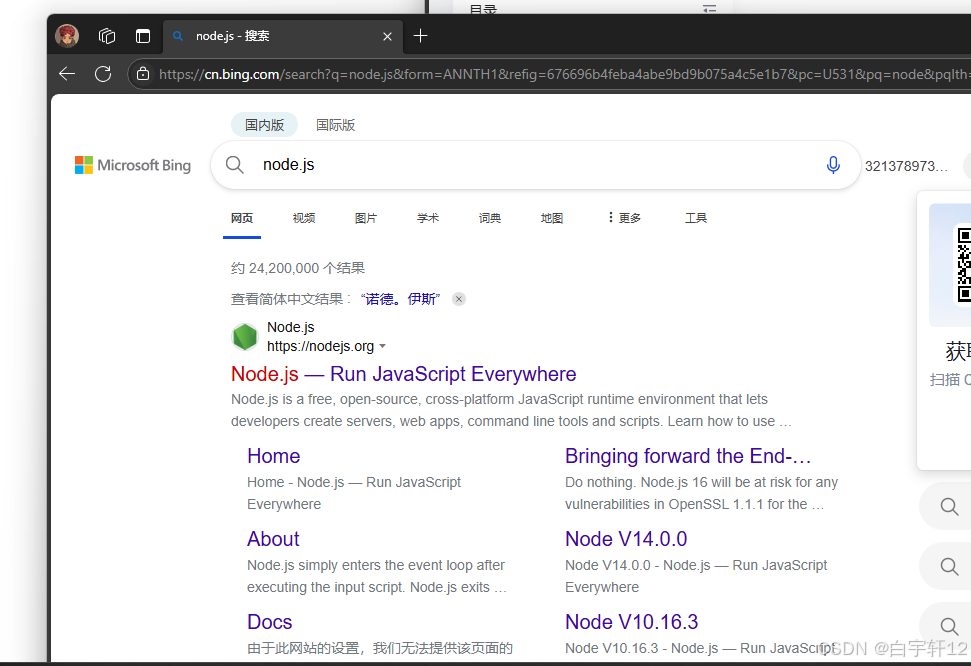Select the 地图 results tab
The image size is (971, 666).
(552, 218)
